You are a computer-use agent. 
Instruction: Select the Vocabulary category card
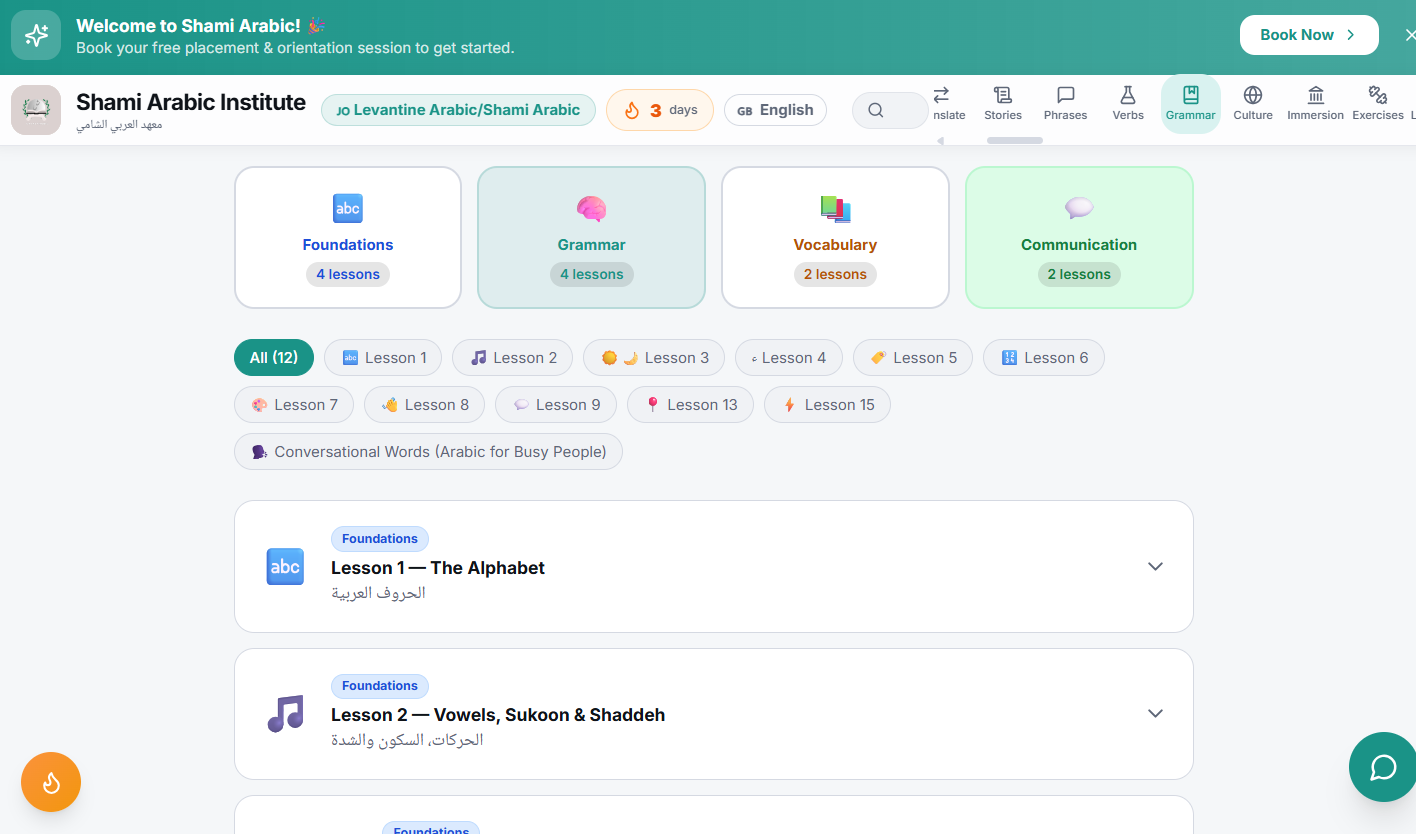pos(835,237)
